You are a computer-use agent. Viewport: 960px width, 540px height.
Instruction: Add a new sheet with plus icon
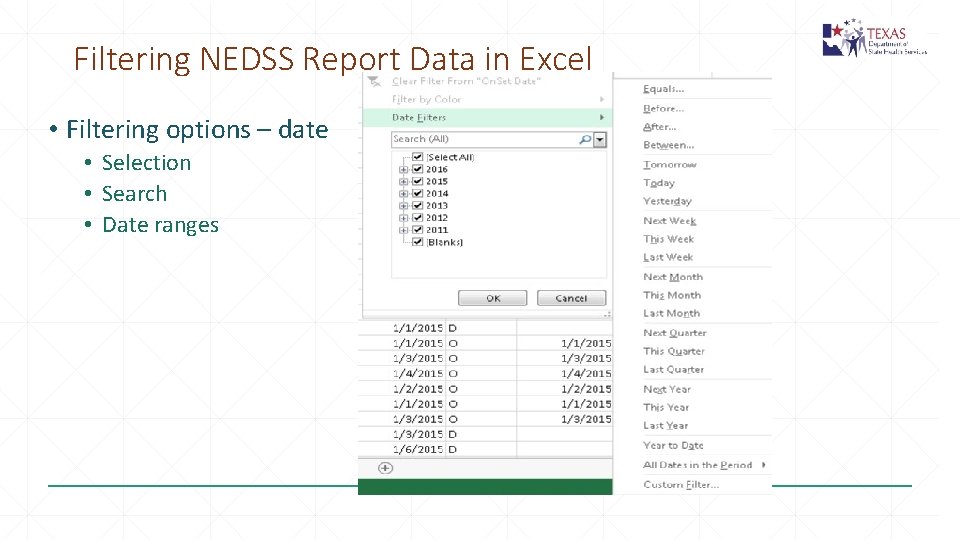click(385, 468)
